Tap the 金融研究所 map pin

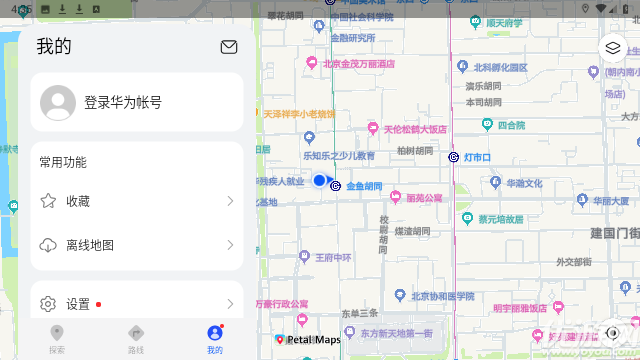pos(319,27)
